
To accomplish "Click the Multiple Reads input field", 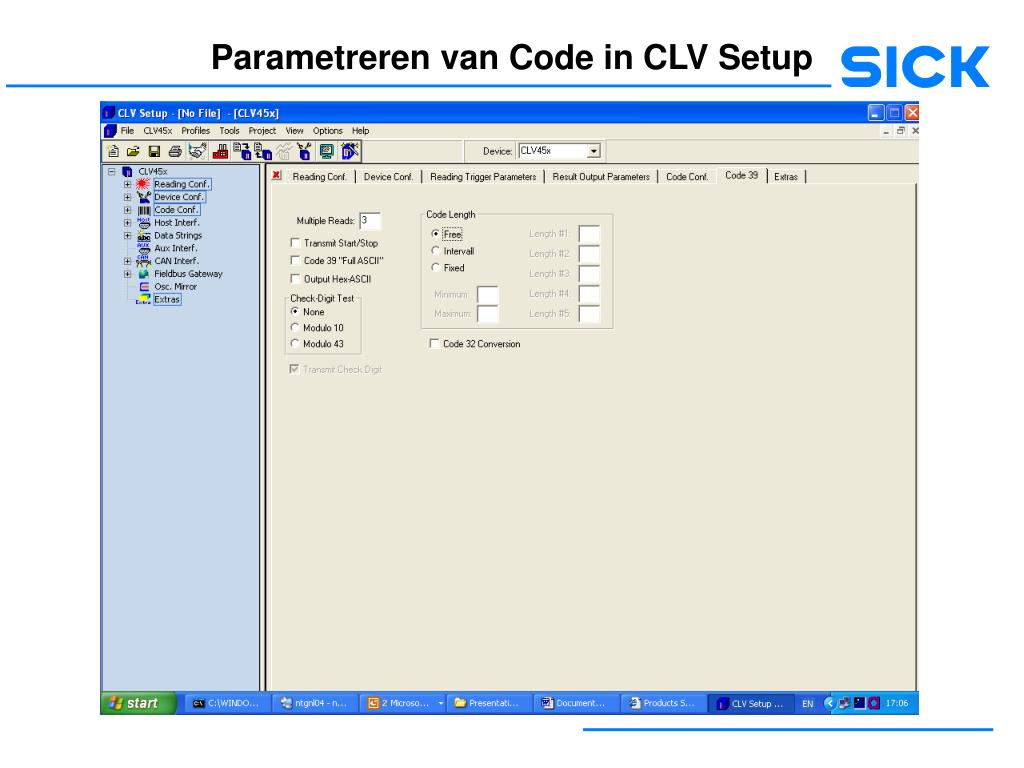I will tap(370, 221).
